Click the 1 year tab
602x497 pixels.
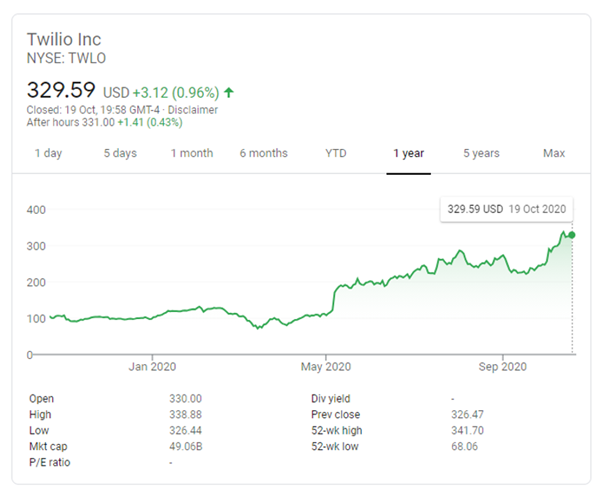click(x=408, y=153)
